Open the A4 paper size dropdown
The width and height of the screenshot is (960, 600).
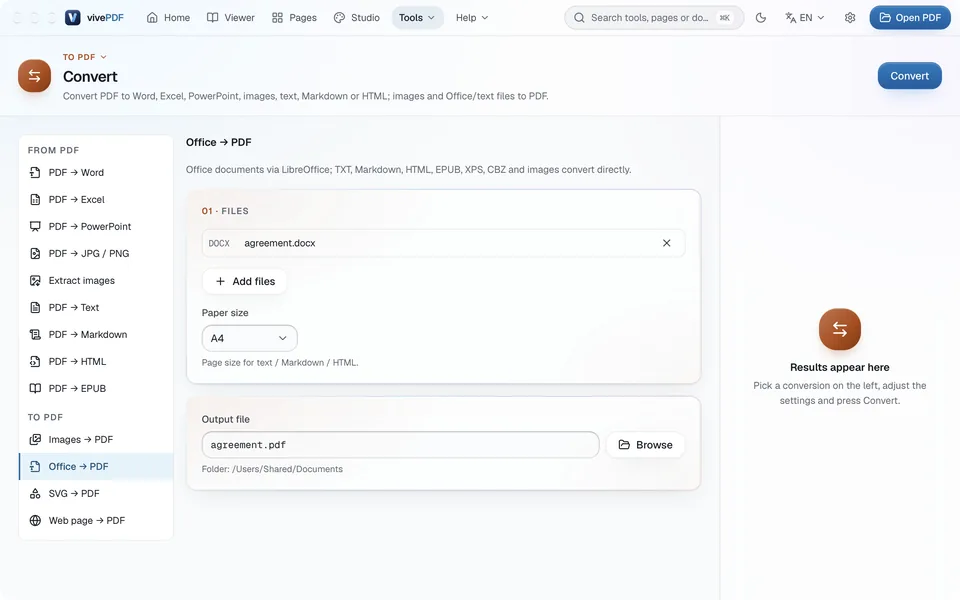point(249,338)
